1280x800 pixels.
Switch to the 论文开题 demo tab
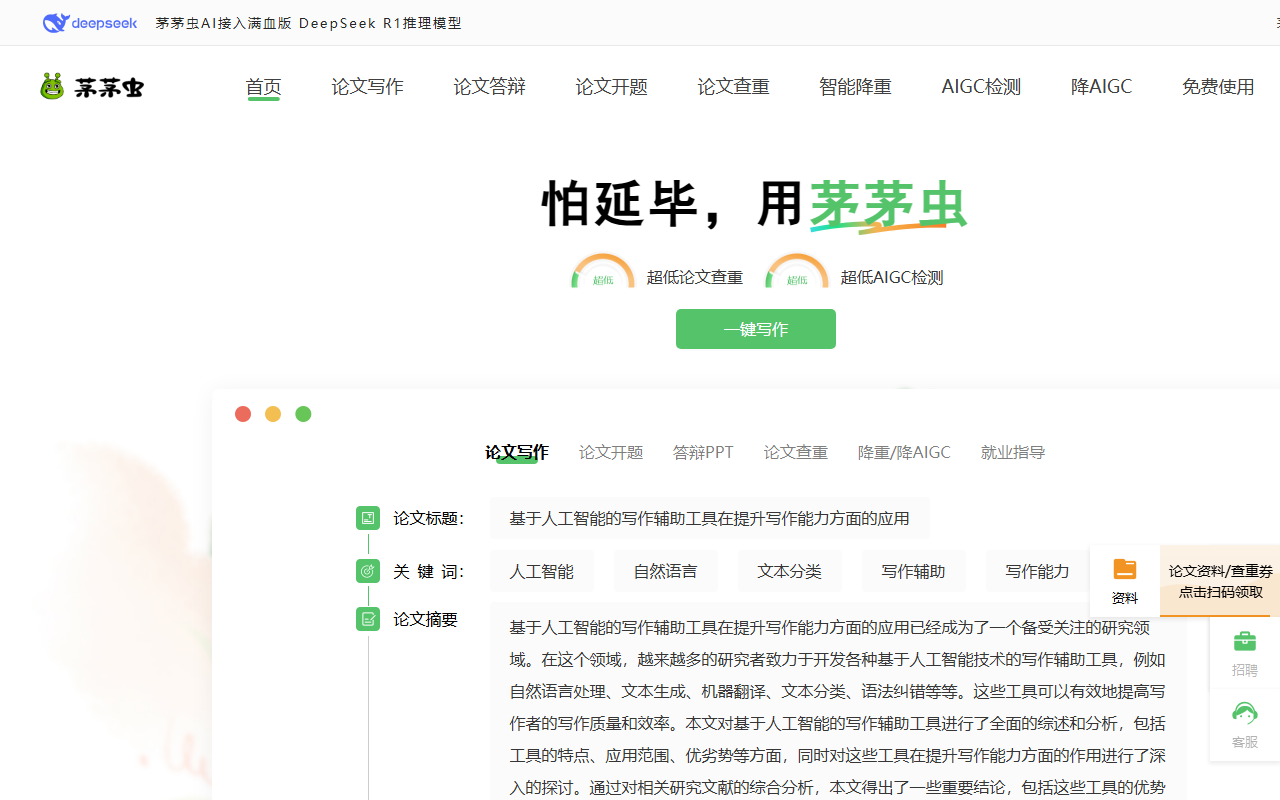tap(611, 452)
